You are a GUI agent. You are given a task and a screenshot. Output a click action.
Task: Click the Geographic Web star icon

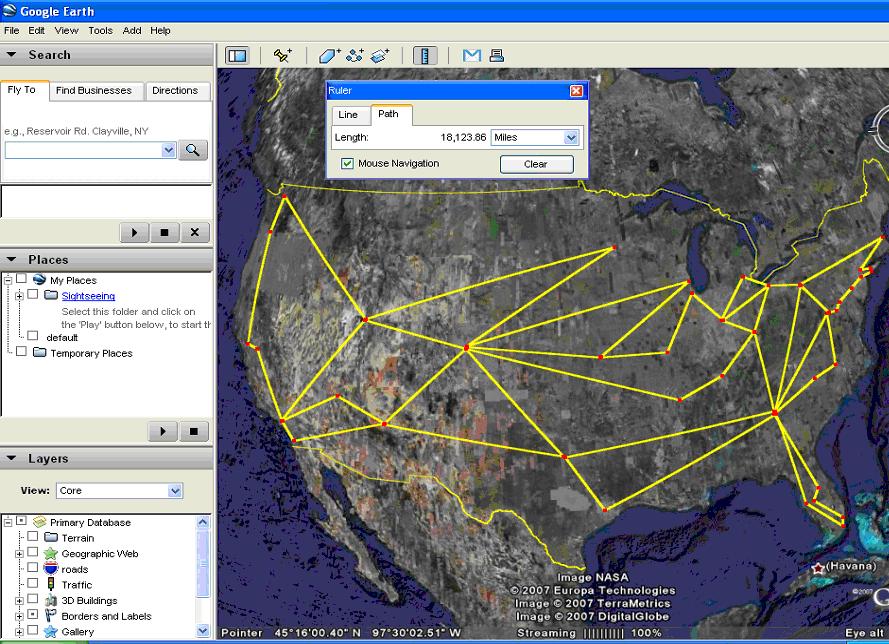[x=51, y=553]
